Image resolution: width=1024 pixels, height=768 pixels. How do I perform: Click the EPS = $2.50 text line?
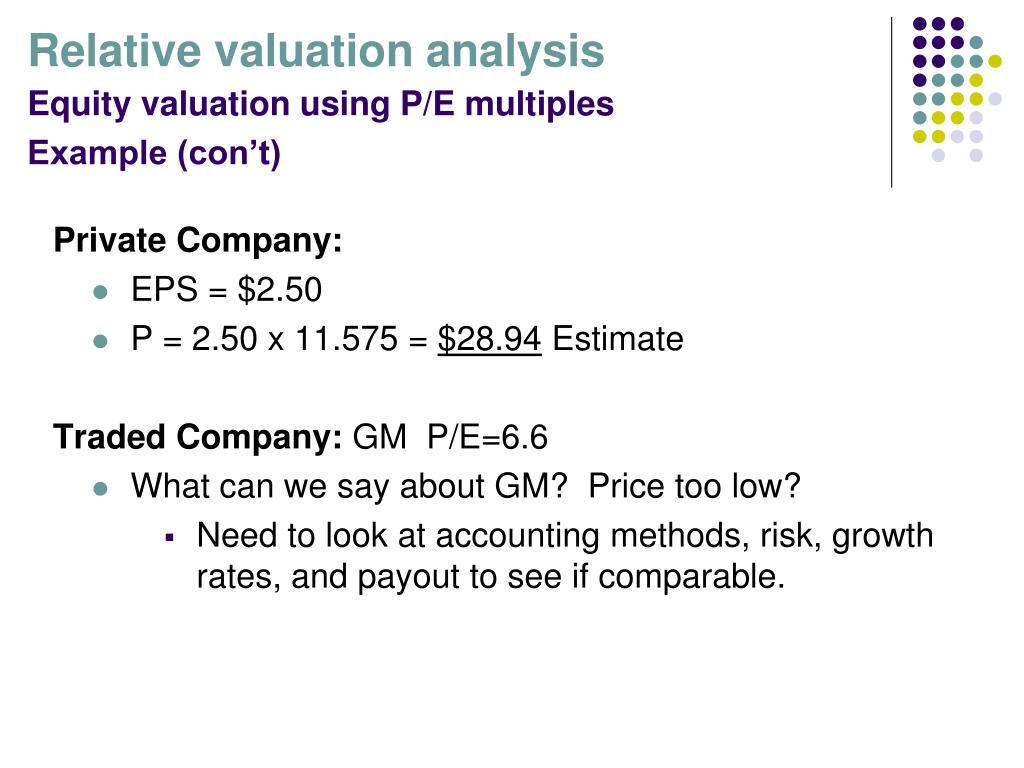click(227, 291)
